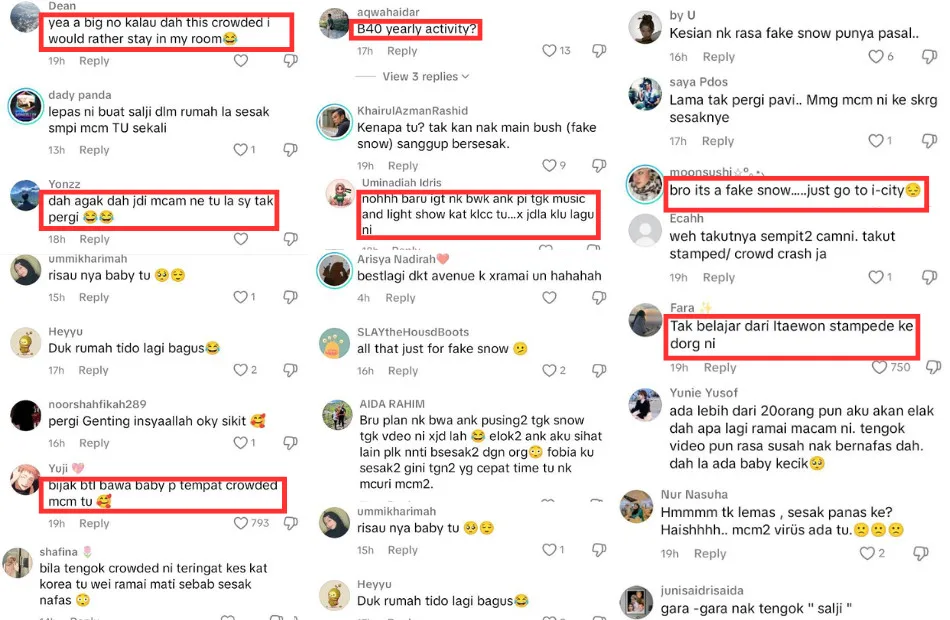The height and width of the screenshot is (620, 950).
Task: Reply to Arisya Nadirah's comment
Action: [400, 298]
